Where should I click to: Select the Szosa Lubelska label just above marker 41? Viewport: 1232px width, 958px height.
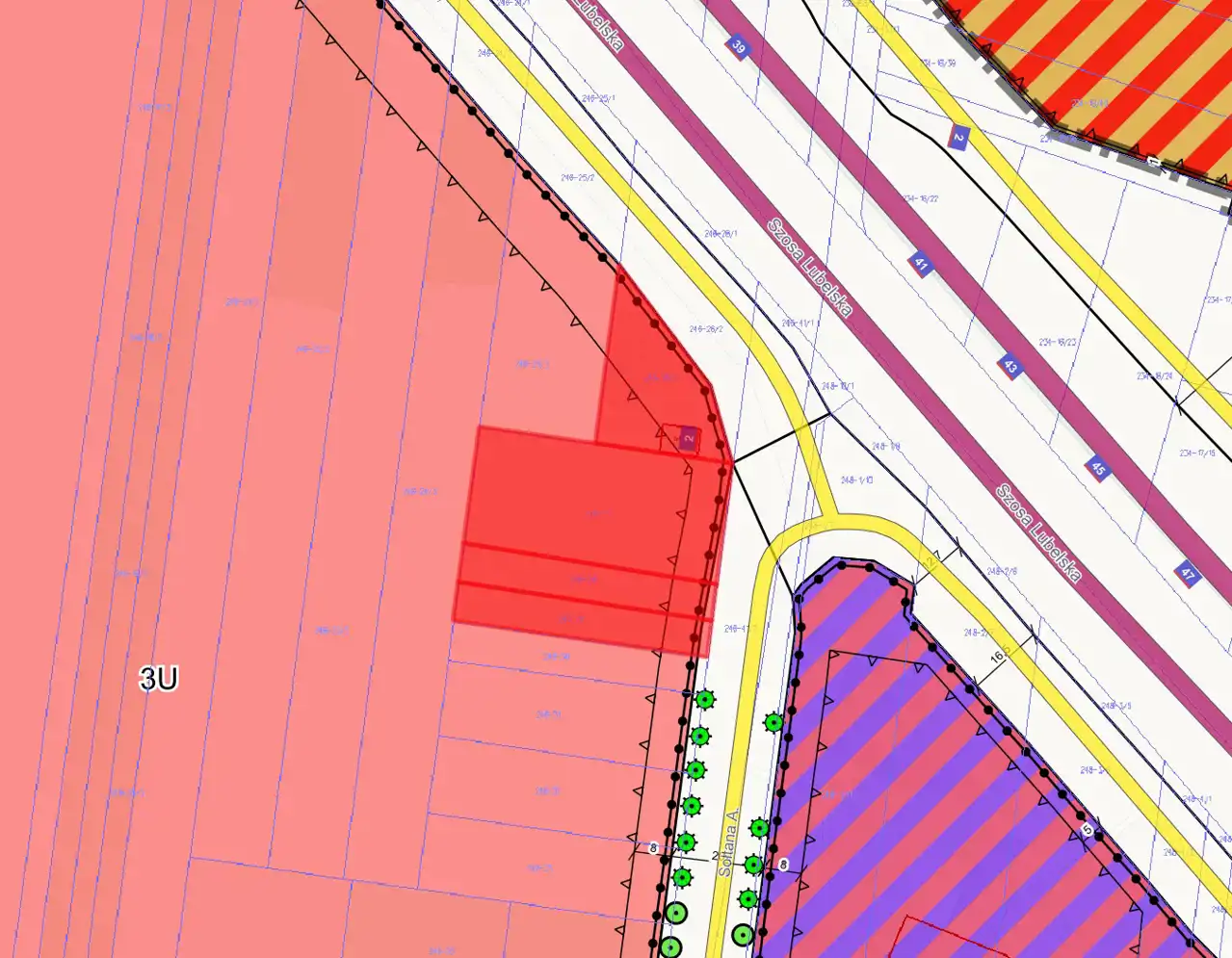click(x=810, y=268)
